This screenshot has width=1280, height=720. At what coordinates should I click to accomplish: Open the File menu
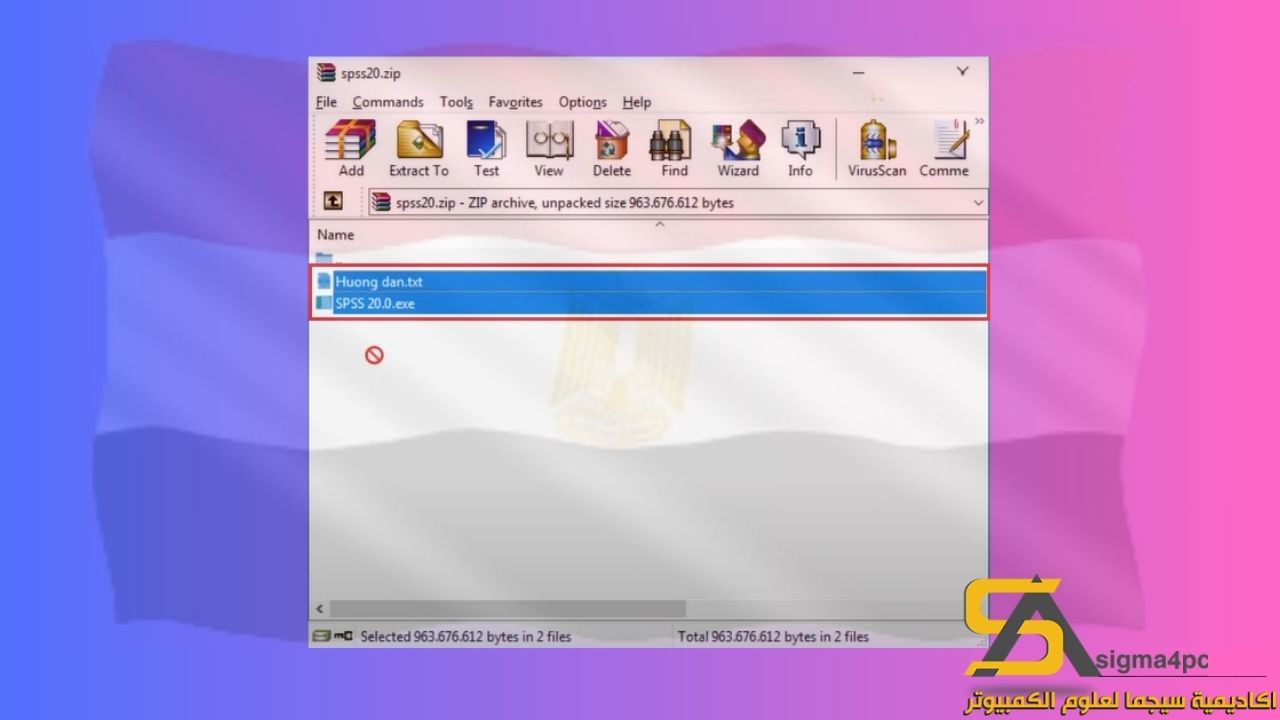click(326, 102)
